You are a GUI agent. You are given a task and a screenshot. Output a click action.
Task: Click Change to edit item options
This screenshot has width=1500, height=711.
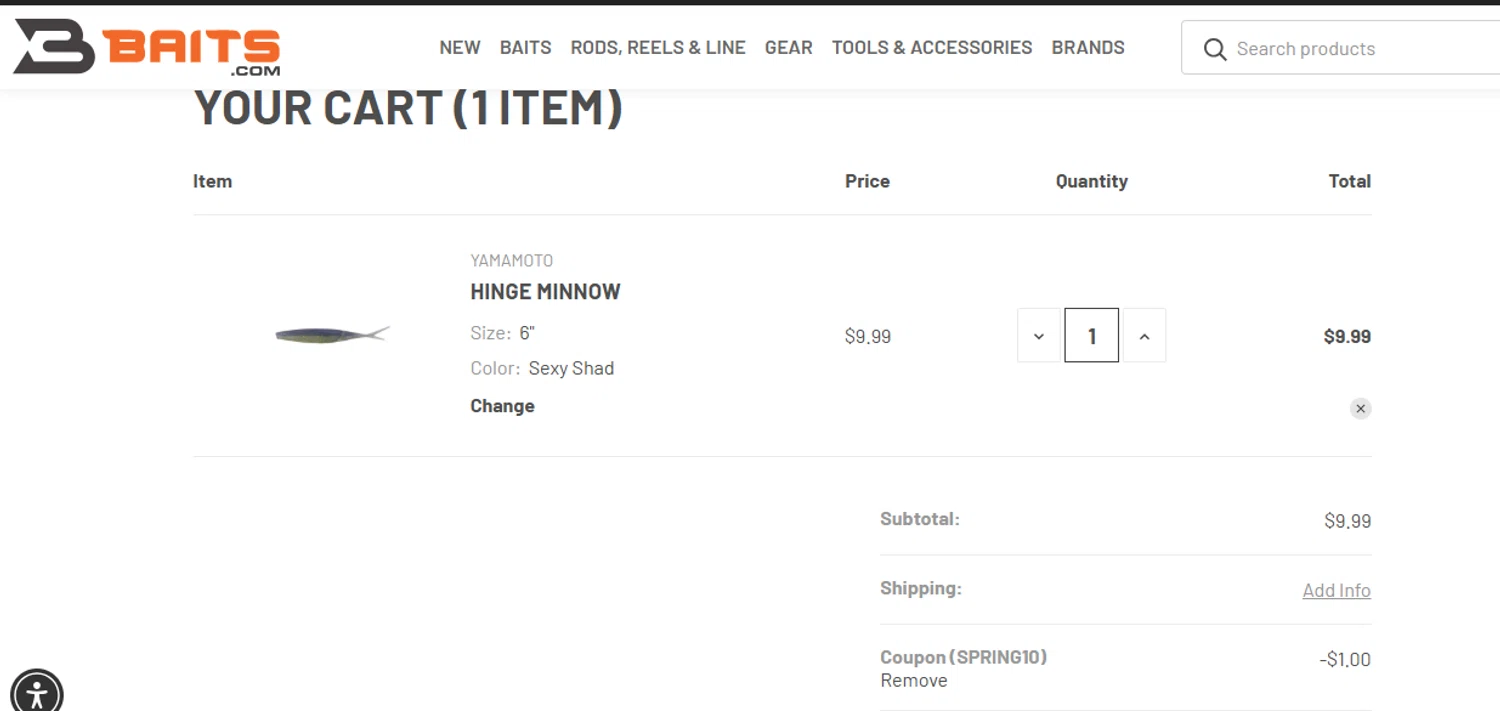click(502, 406)
